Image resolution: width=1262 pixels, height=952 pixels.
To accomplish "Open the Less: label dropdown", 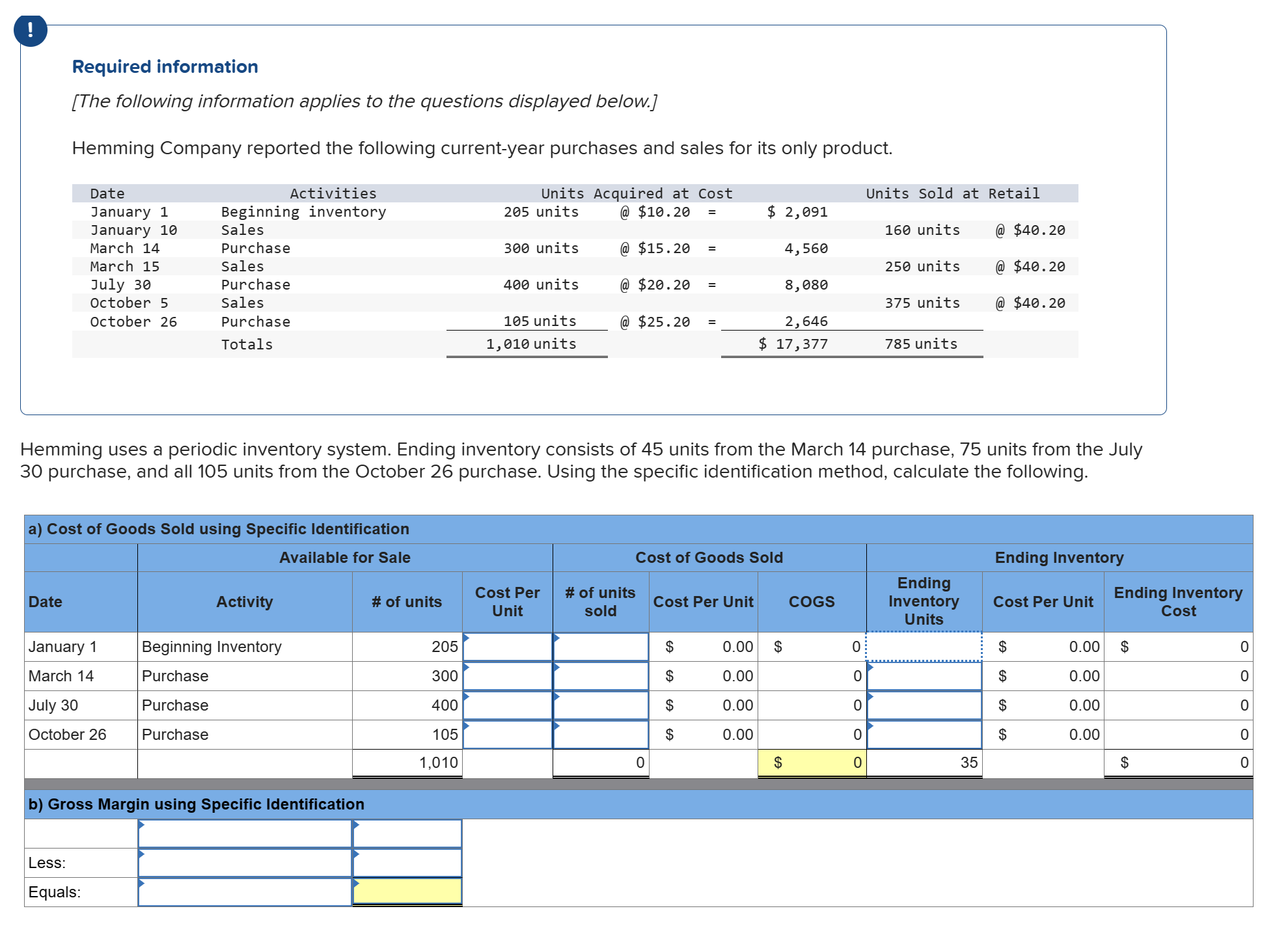I will (x=245, y=863).
